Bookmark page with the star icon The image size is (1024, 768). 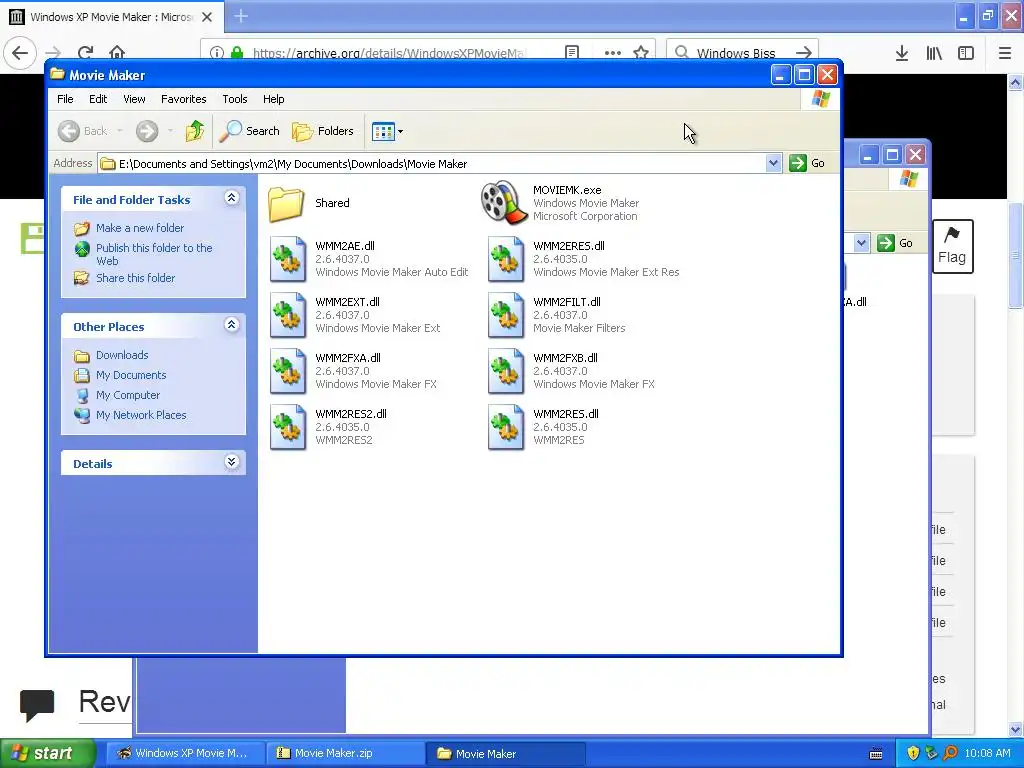641,52
